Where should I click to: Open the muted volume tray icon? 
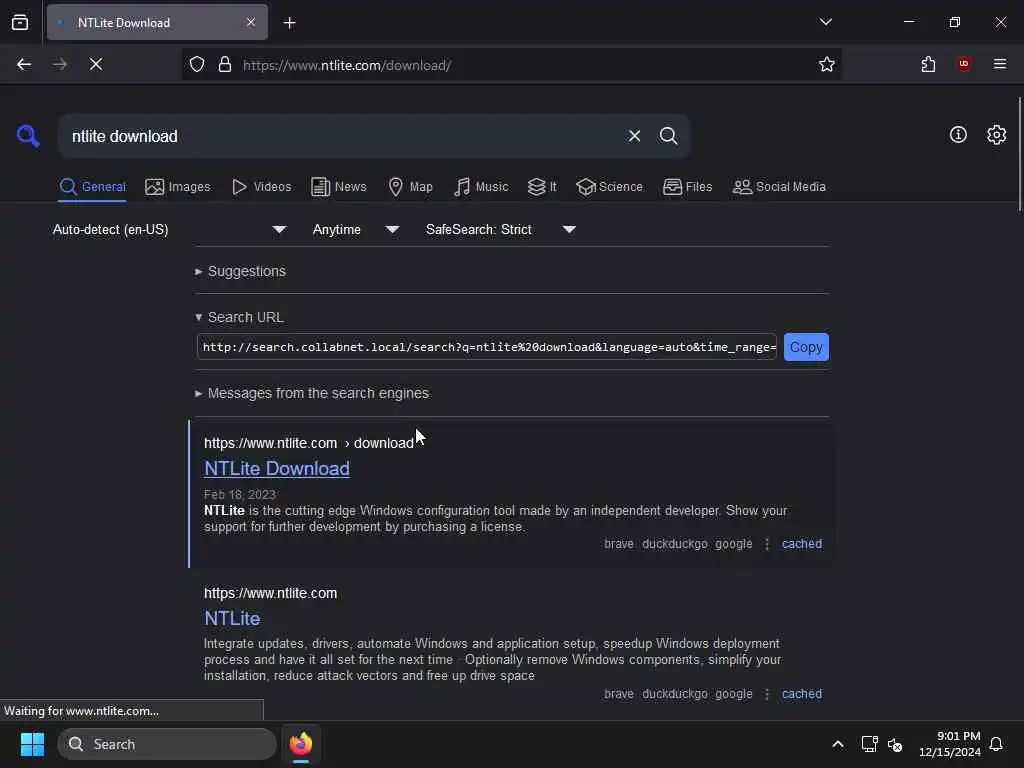click(x=895, y=744)
